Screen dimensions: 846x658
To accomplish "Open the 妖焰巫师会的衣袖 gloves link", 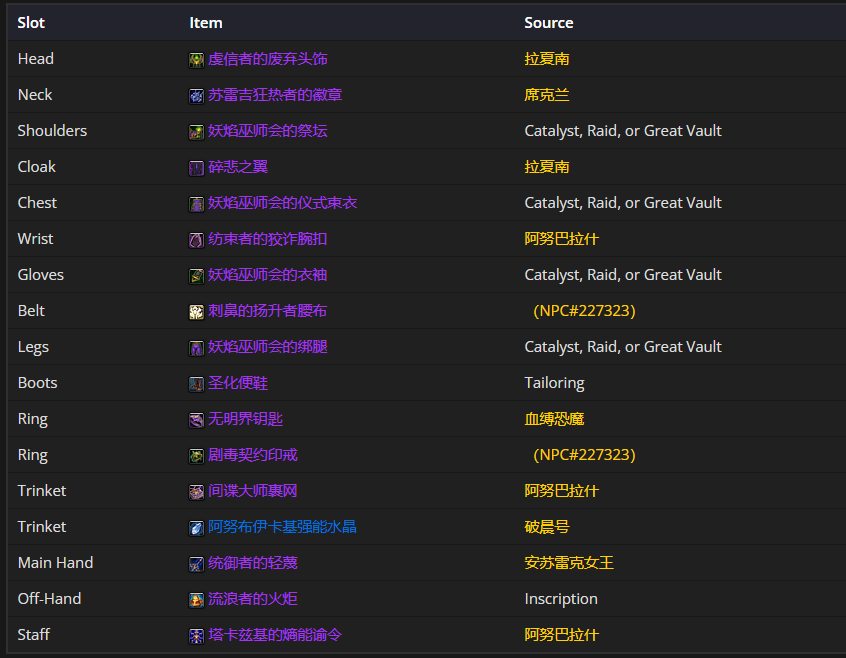I will point(267,275).
